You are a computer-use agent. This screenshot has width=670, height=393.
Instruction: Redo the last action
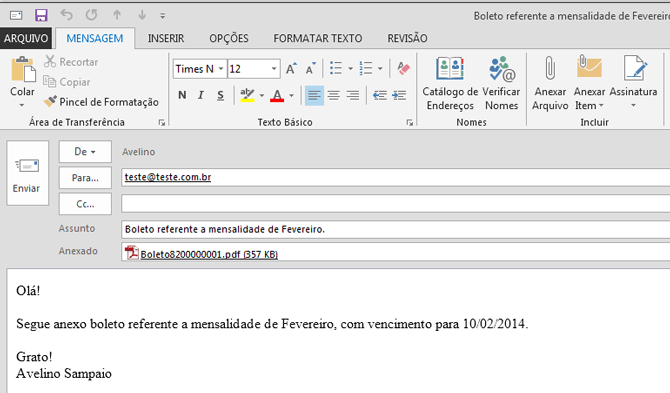tap(91, 15)
